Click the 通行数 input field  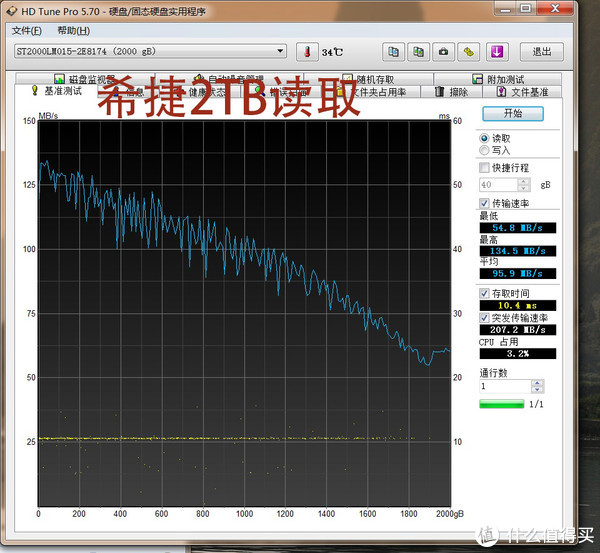click(x=505, y=386)
